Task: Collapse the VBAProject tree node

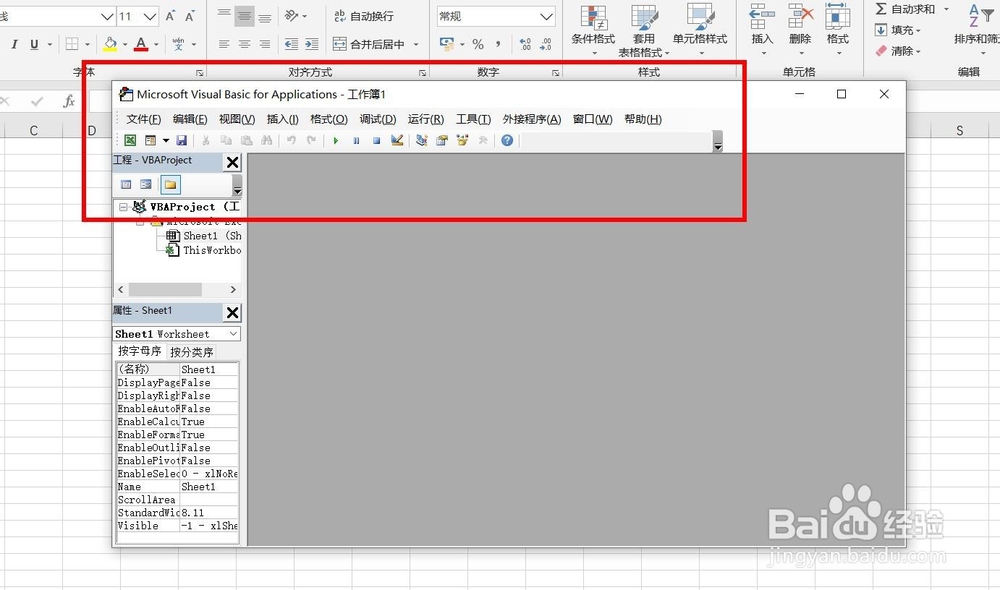Action: pos(123,207)
